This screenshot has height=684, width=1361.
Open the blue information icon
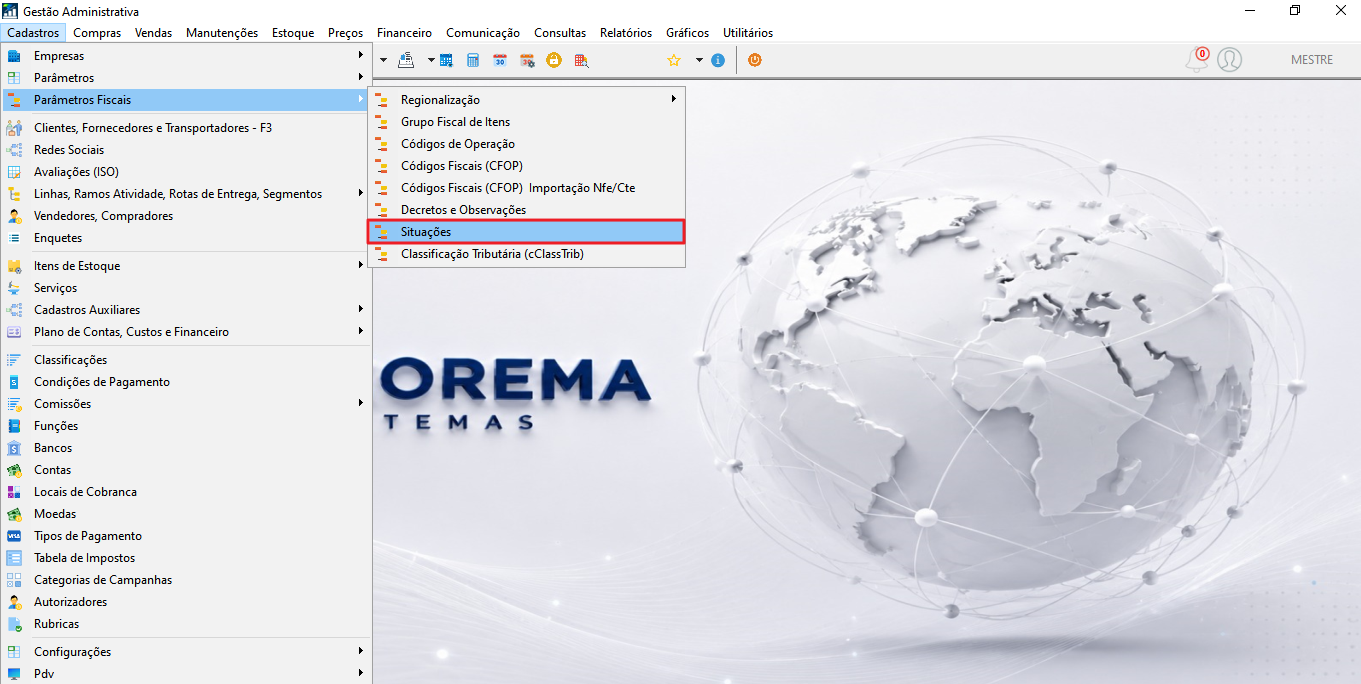[718, 60]
